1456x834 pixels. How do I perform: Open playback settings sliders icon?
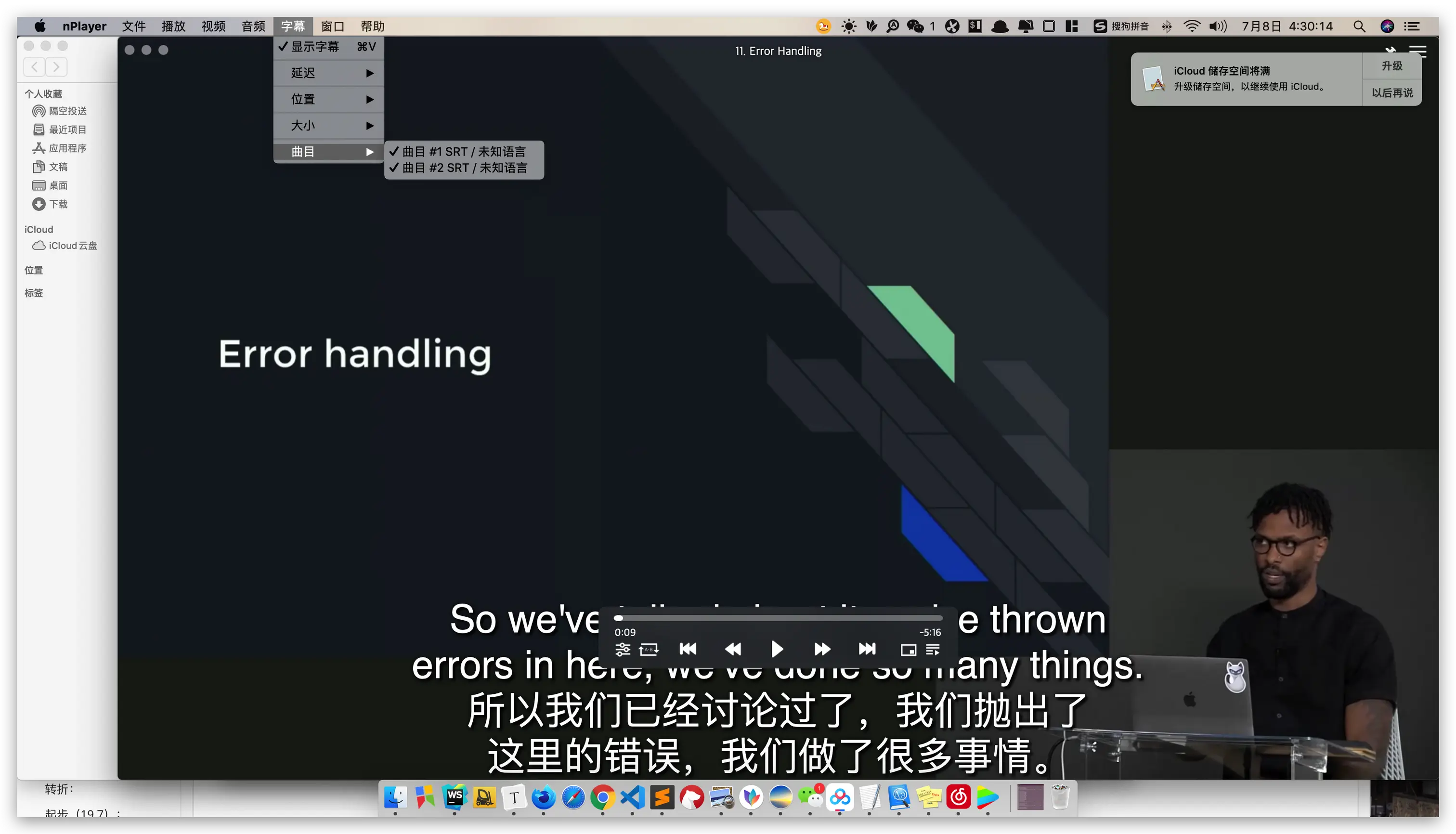pyautogui.click(x=623, y=650)
